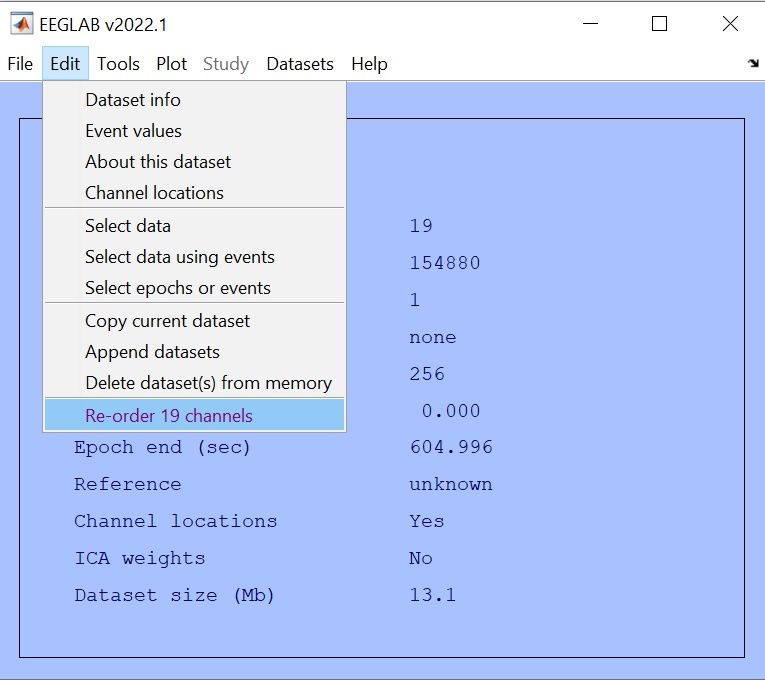Click the No ICA weights value

pos(421,559)
